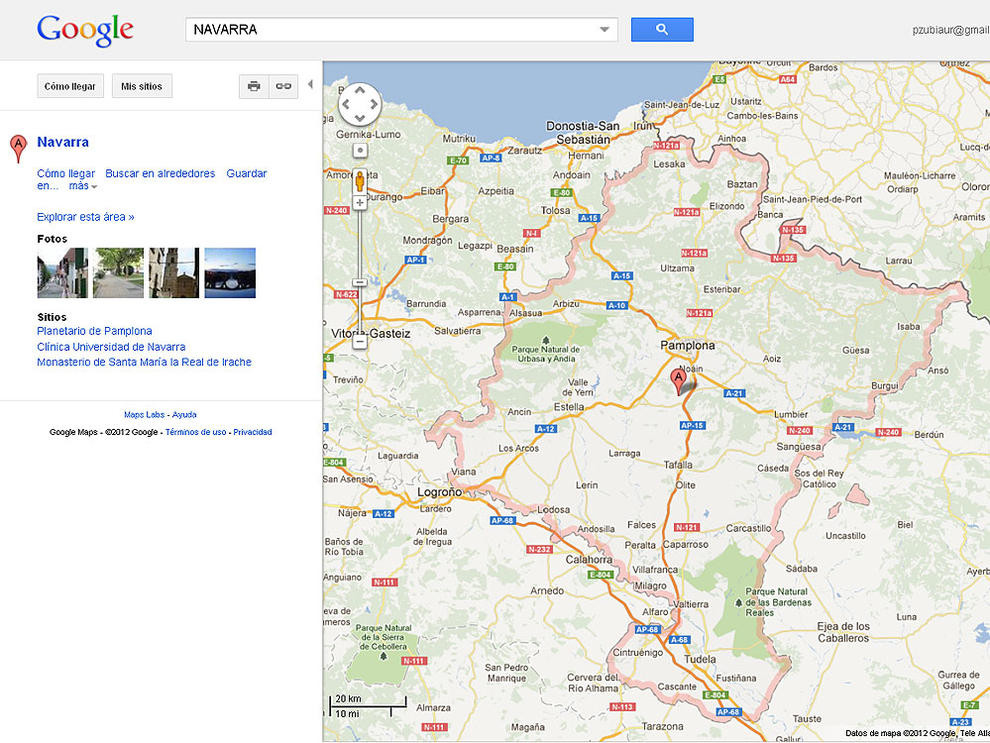Click the Maps Labs footer link

coord(144,415)
